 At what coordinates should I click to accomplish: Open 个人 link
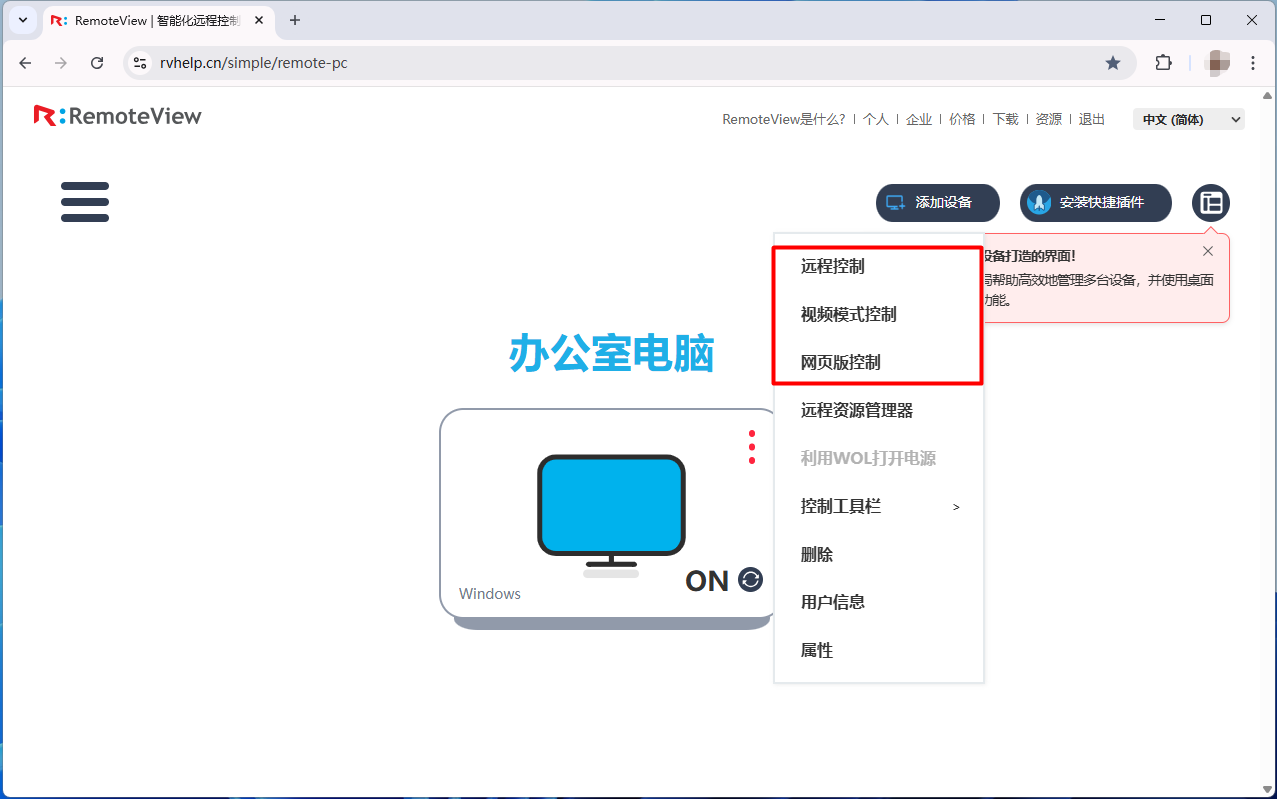(x=876, y=119)
